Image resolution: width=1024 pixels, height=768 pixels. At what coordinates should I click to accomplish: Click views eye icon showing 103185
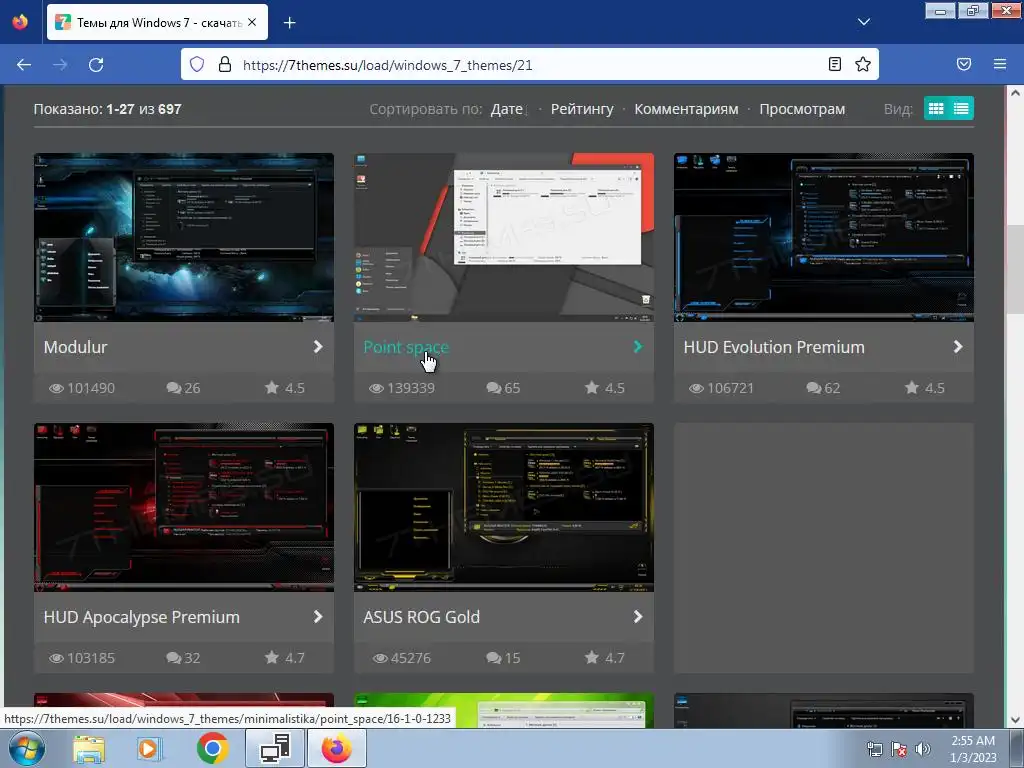(56, 658)
